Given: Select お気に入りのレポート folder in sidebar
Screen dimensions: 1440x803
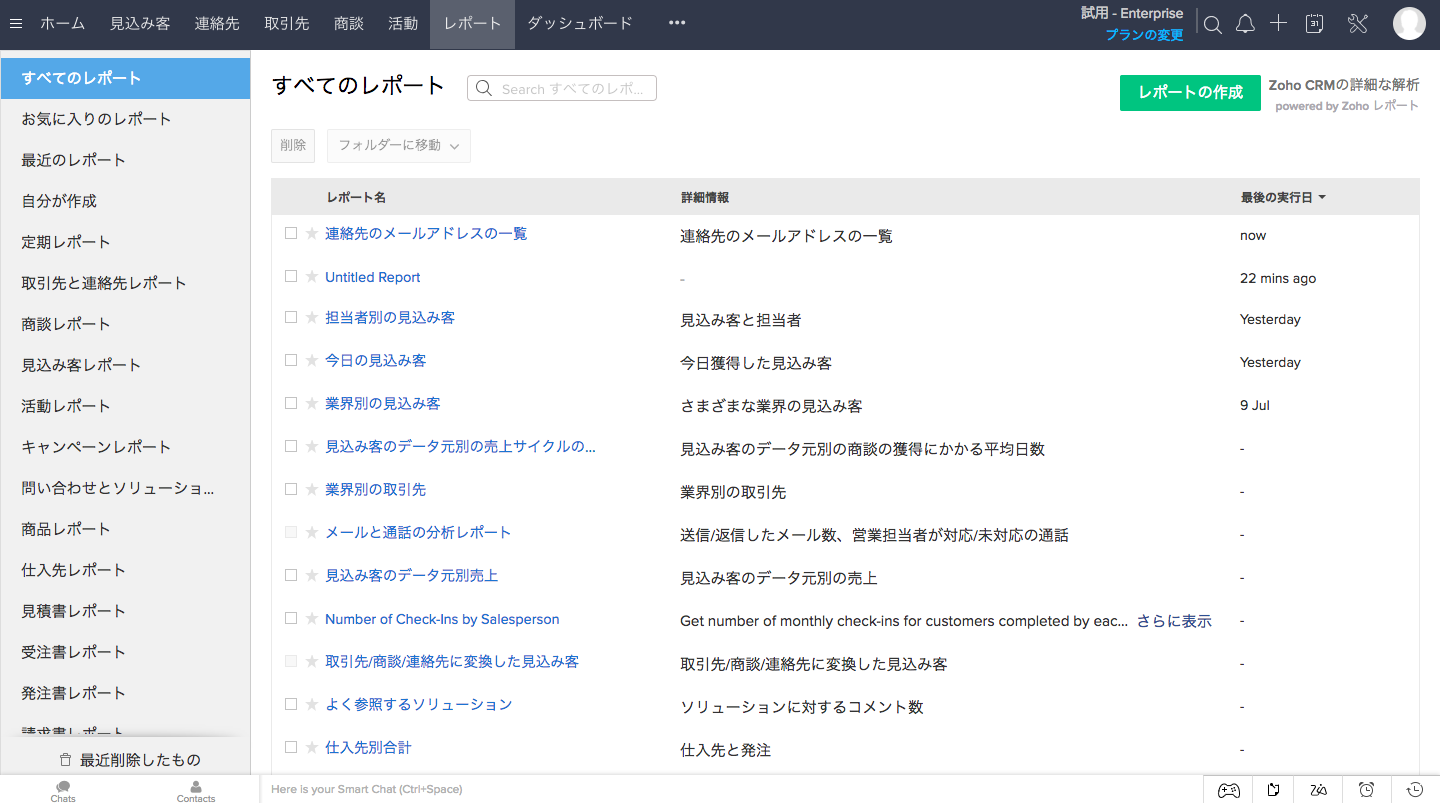Looking at the screenshot, I should pos(125,119).
